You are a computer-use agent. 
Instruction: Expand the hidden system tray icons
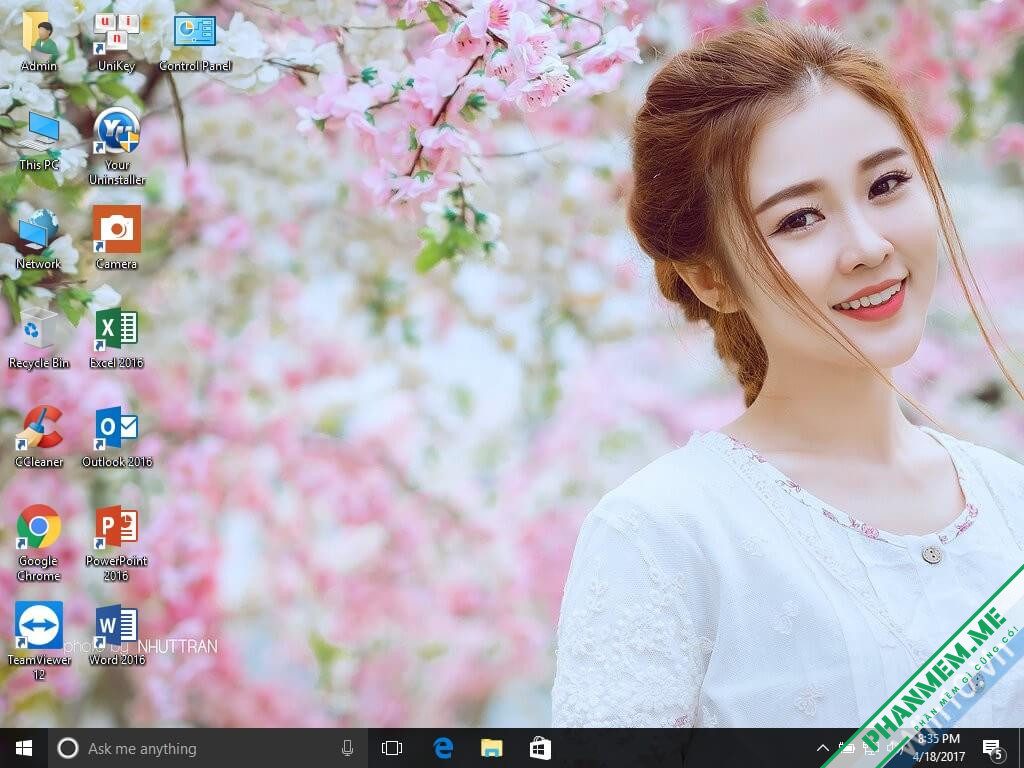tap(823, 748)
